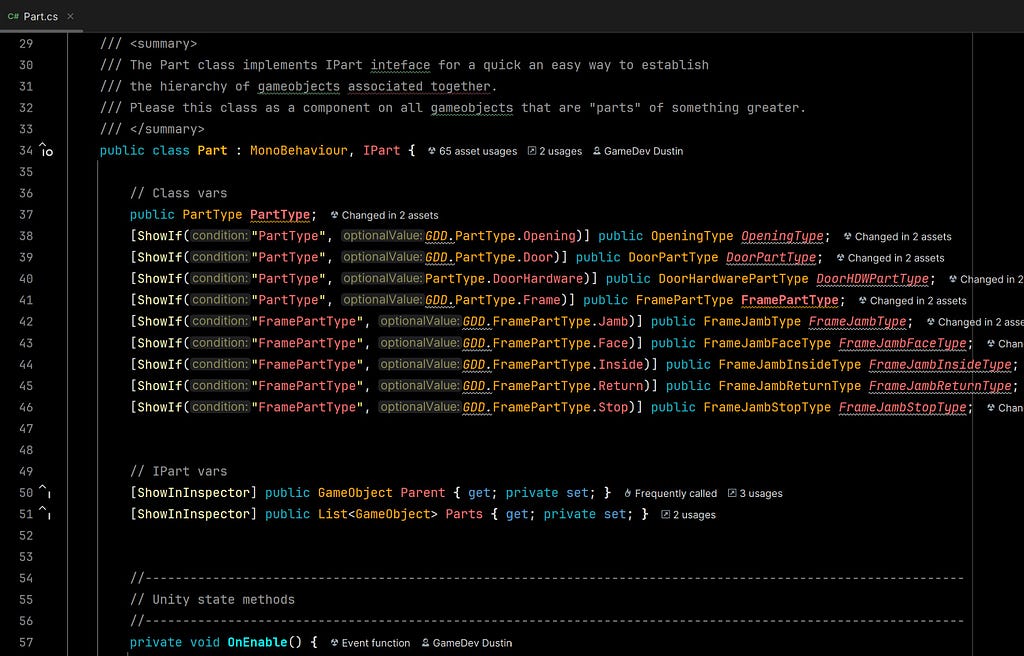The height and width of the screenshot is (656, 1024).
Task: Click the 'OpeningType' field name on line 38
Action: (x=782, y=236)
